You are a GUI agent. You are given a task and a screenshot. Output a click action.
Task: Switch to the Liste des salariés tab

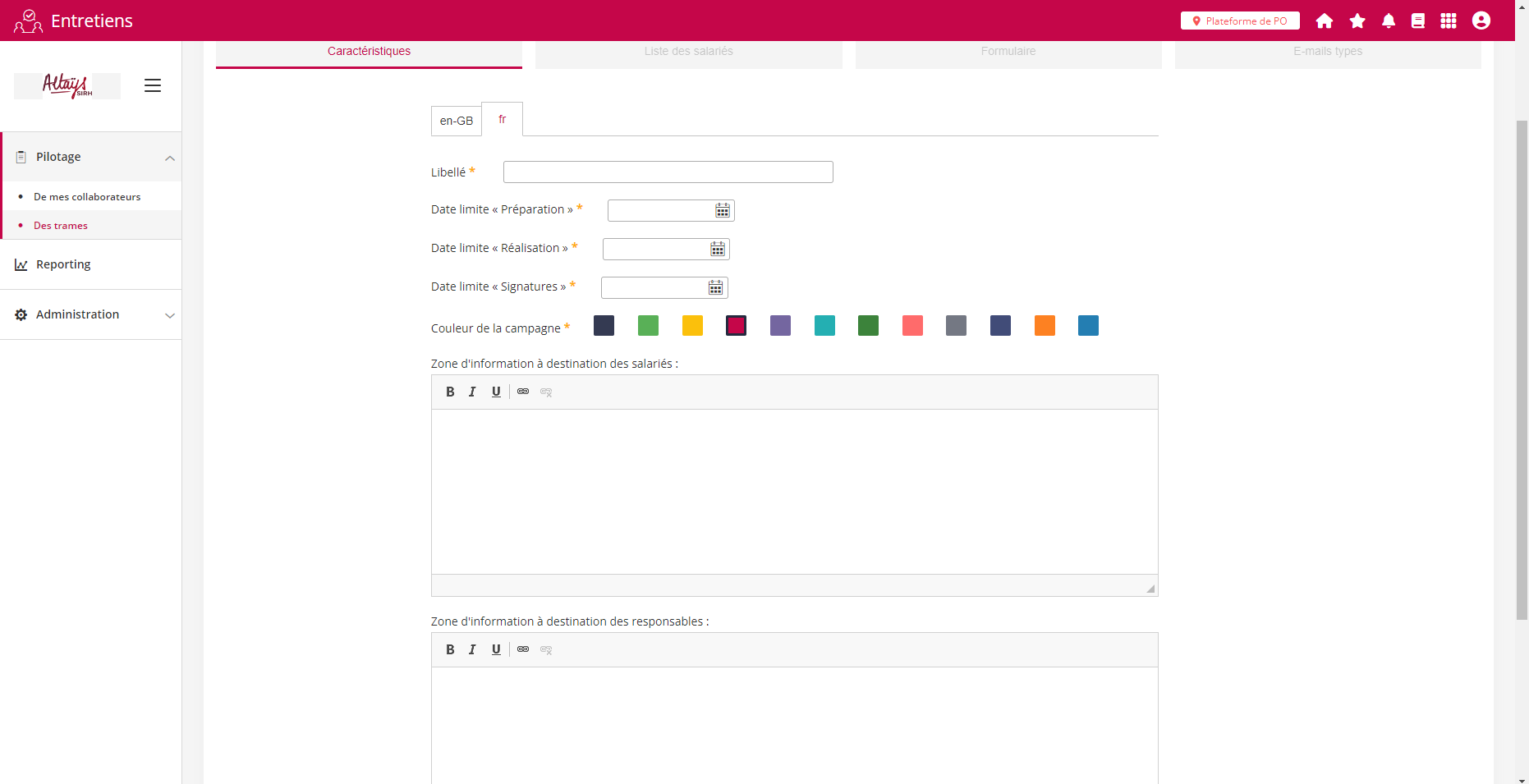pos(688,52)
